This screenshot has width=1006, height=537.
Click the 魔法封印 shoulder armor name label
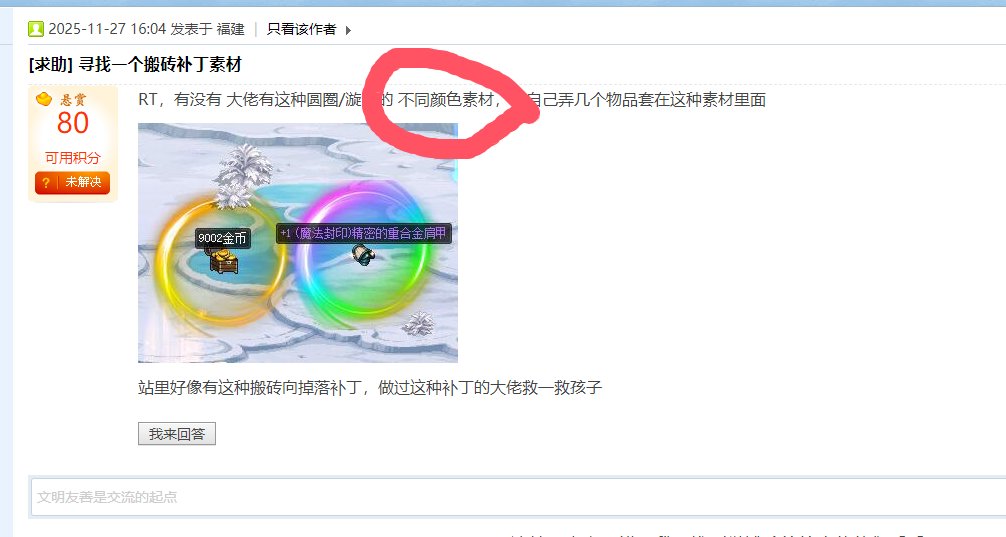(x=364, y=234)
